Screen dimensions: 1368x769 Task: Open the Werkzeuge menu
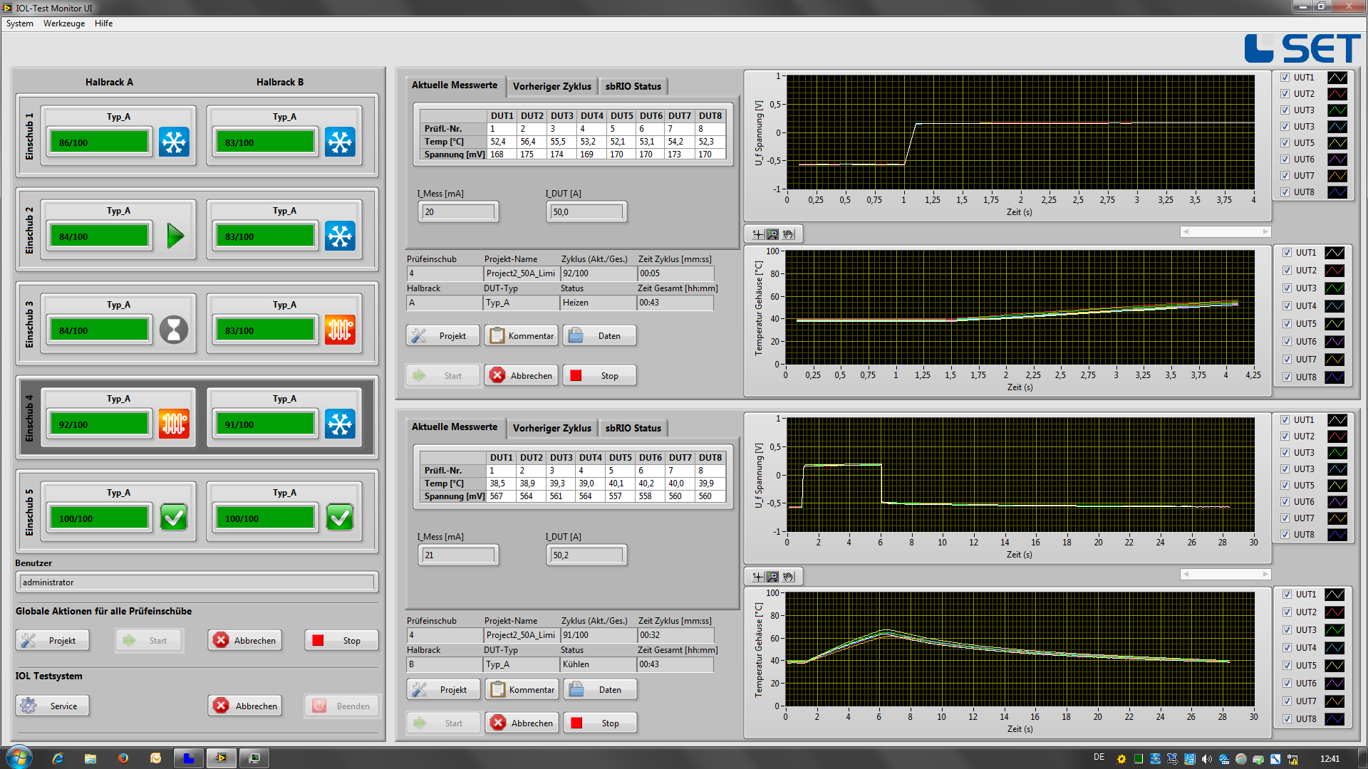click(64, 23)
